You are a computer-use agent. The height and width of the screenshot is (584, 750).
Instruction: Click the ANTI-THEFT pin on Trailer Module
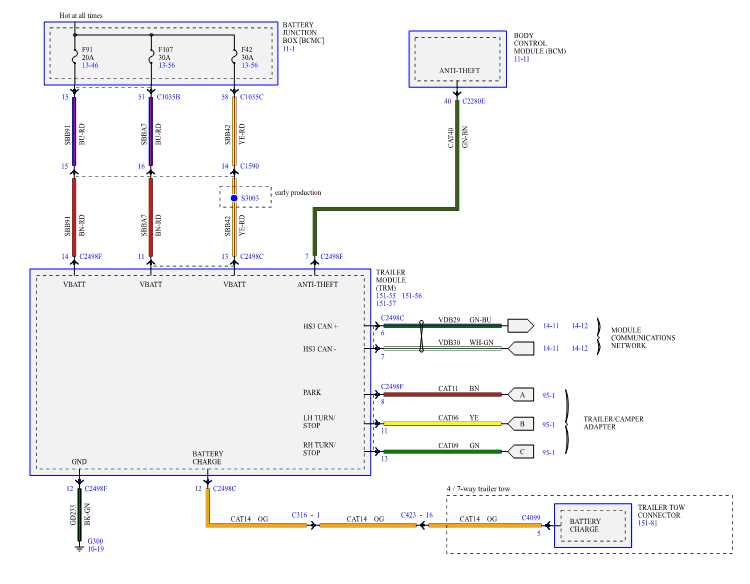point(318,284)
